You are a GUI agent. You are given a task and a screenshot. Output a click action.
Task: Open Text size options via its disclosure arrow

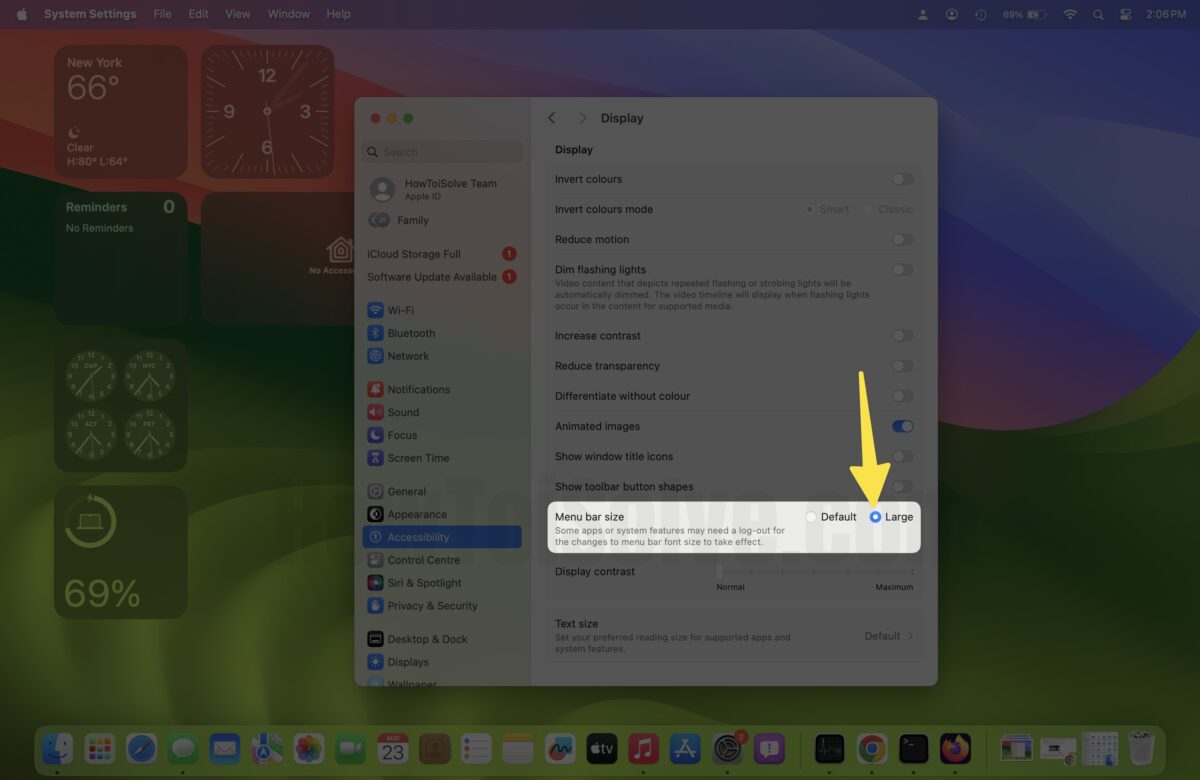coord(908,635)
